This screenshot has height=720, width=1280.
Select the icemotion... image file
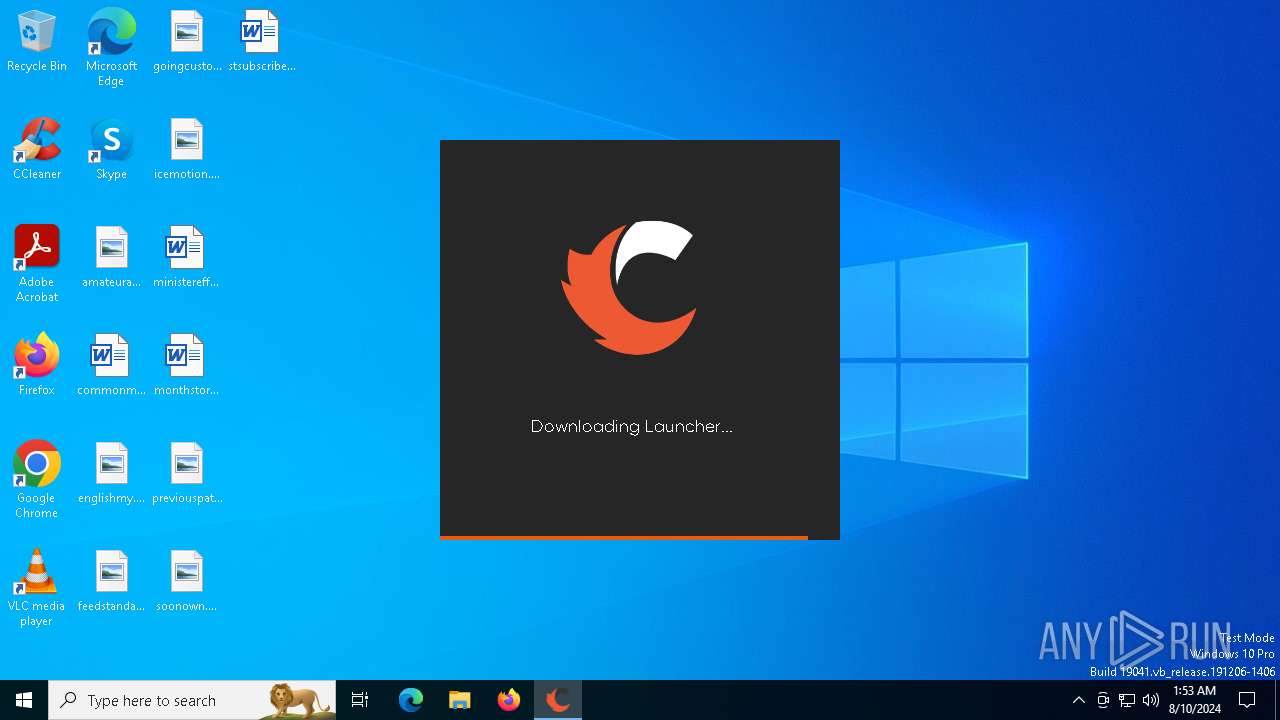coord(187,149)
